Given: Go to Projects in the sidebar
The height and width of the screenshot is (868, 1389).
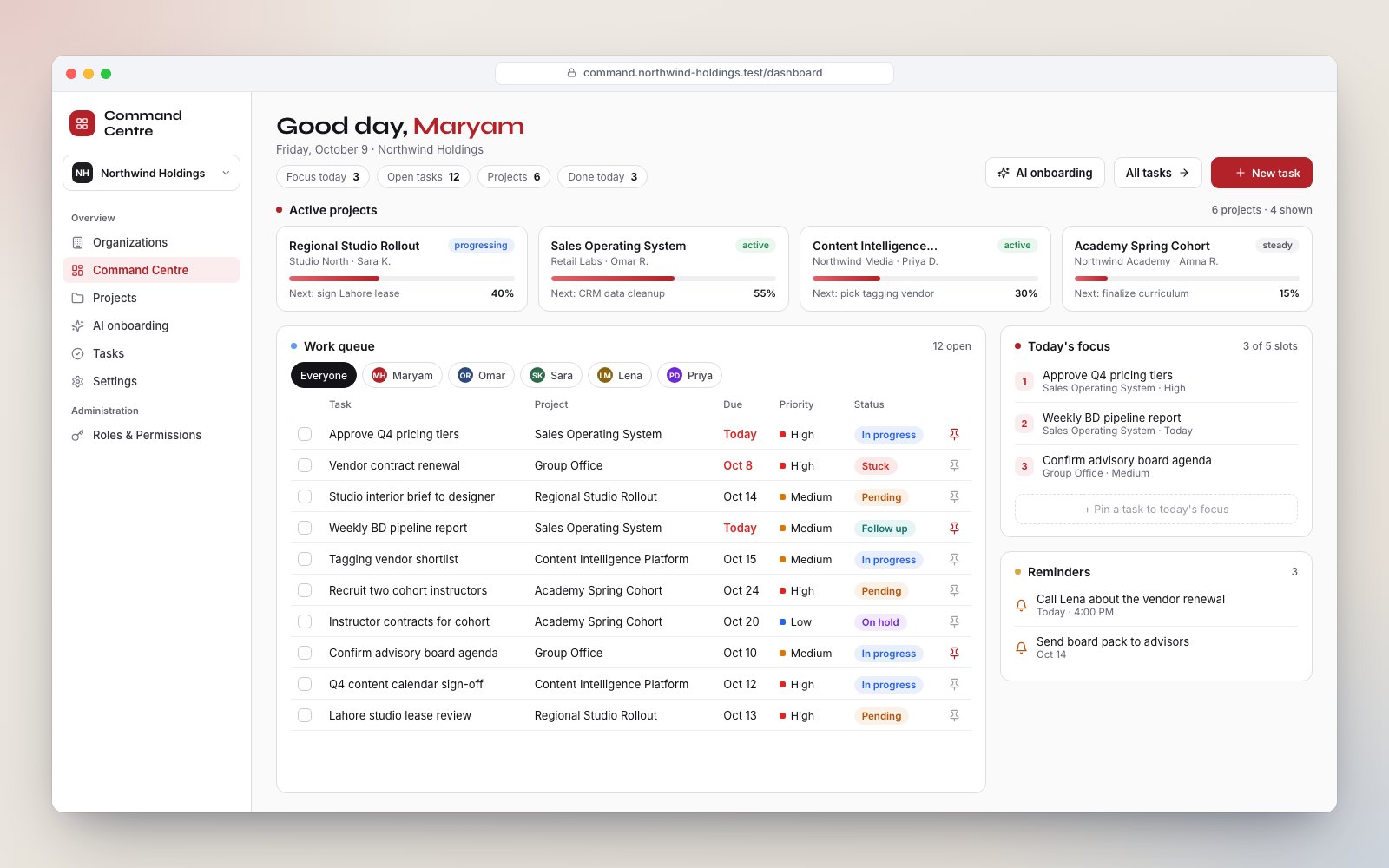Looking at the screenshot, I should (151, 298).
